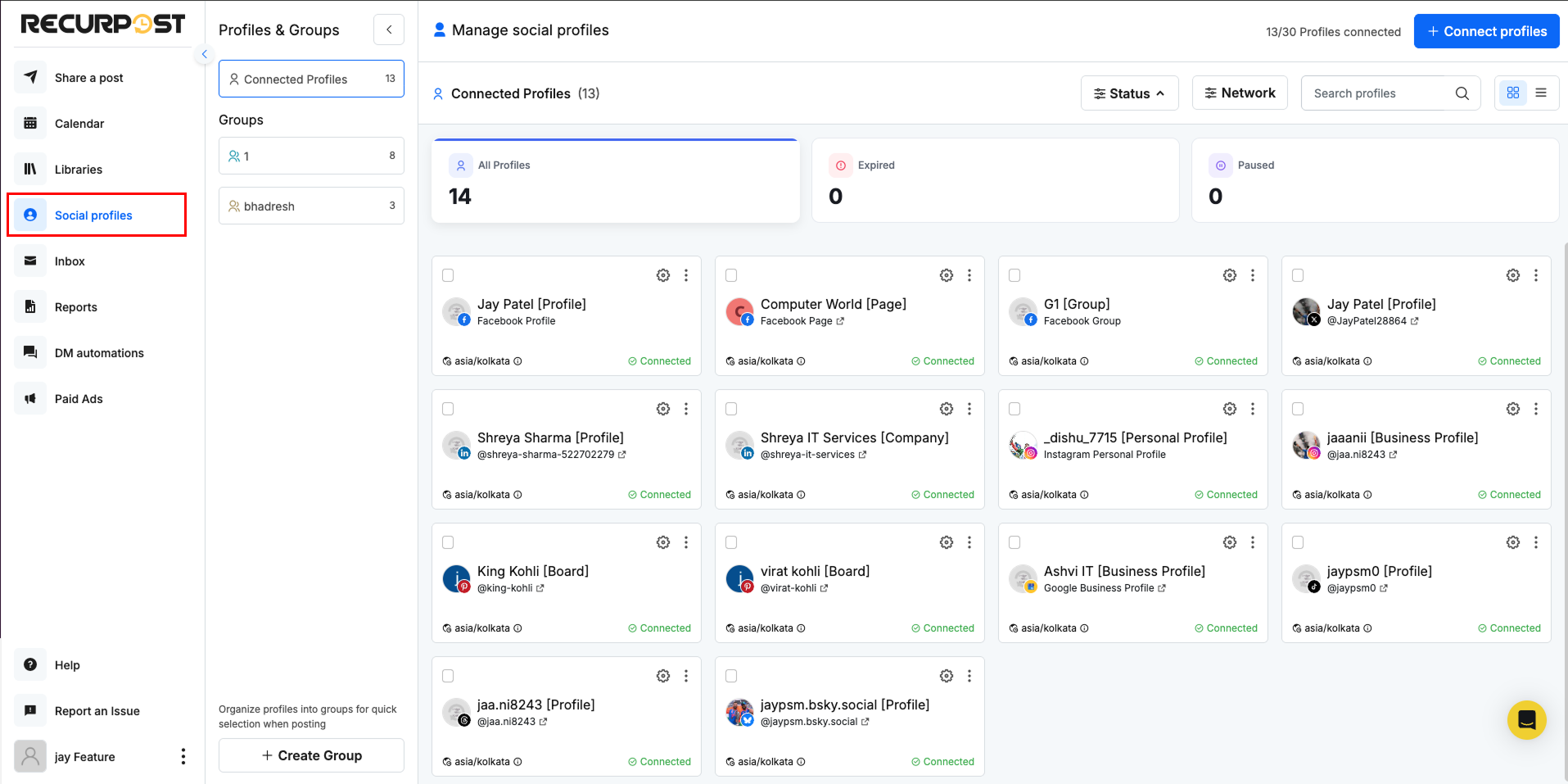Open external link for @JayPatel28864
1568x784 pixels.
(1414, 321)
